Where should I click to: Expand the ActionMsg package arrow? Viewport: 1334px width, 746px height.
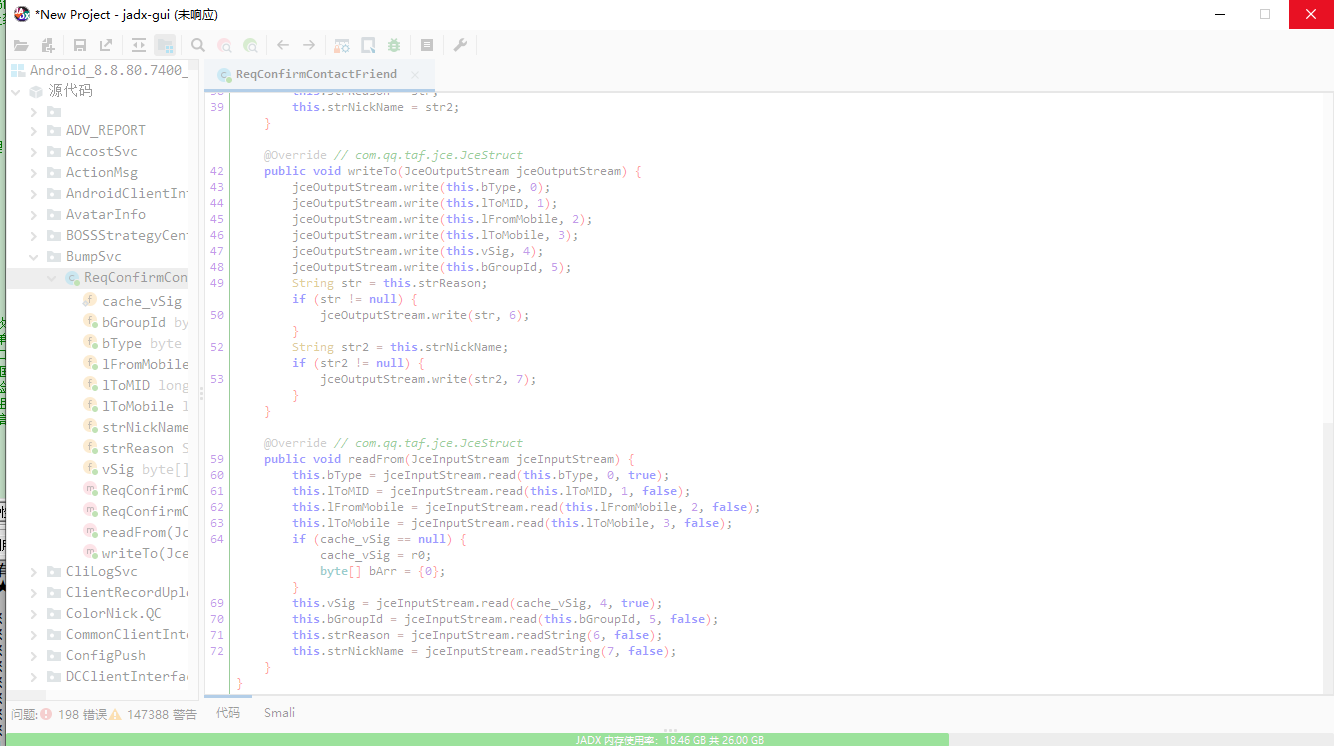coord(34,173)
